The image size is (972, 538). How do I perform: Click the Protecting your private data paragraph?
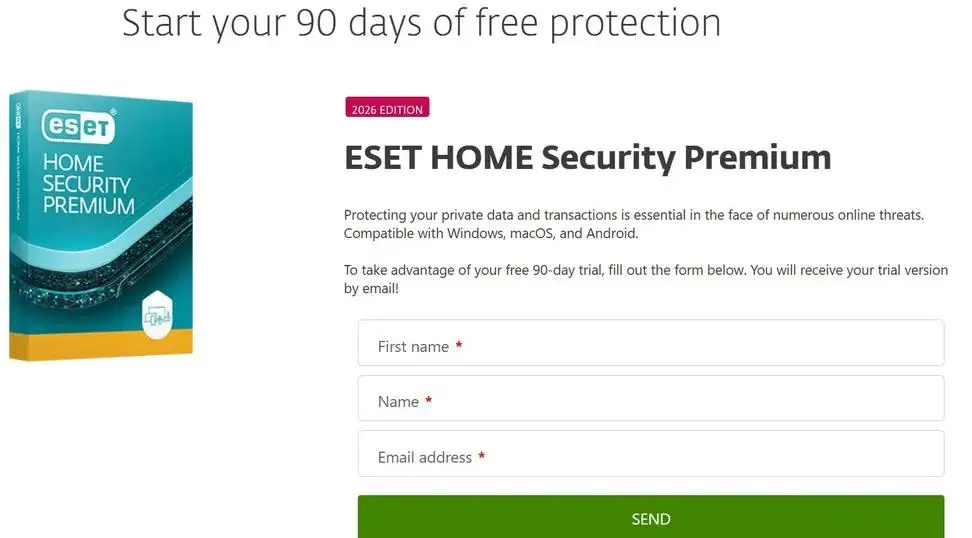coord(634,224)
